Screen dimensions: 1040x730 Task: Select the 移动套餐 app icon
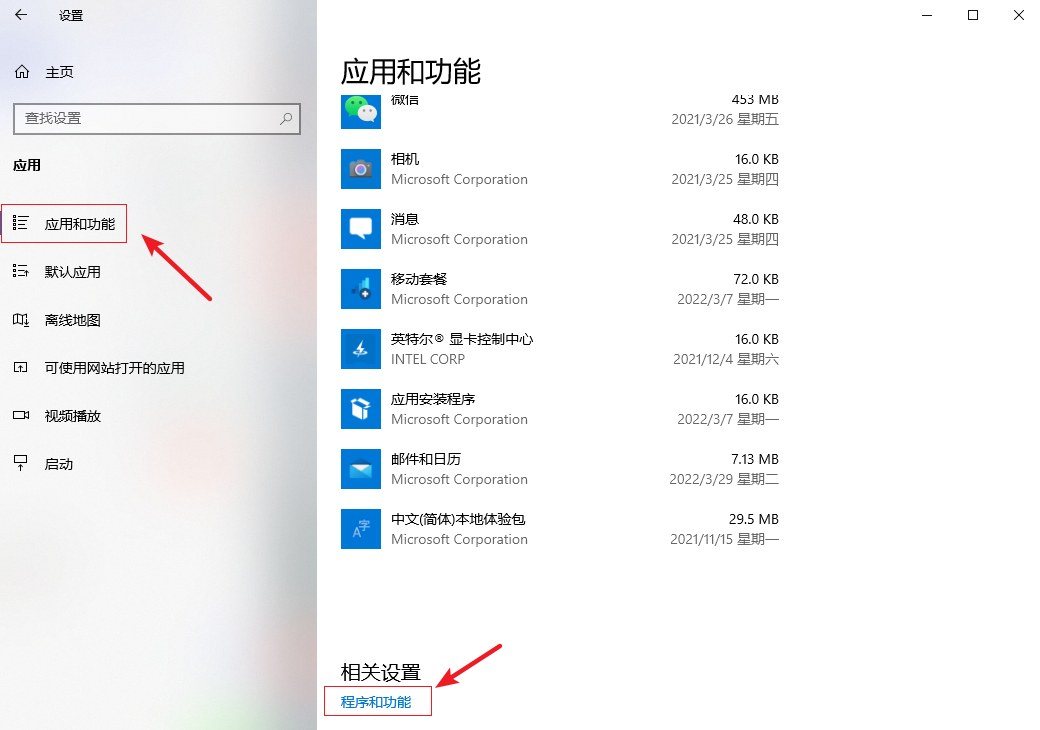click(360, 289)
